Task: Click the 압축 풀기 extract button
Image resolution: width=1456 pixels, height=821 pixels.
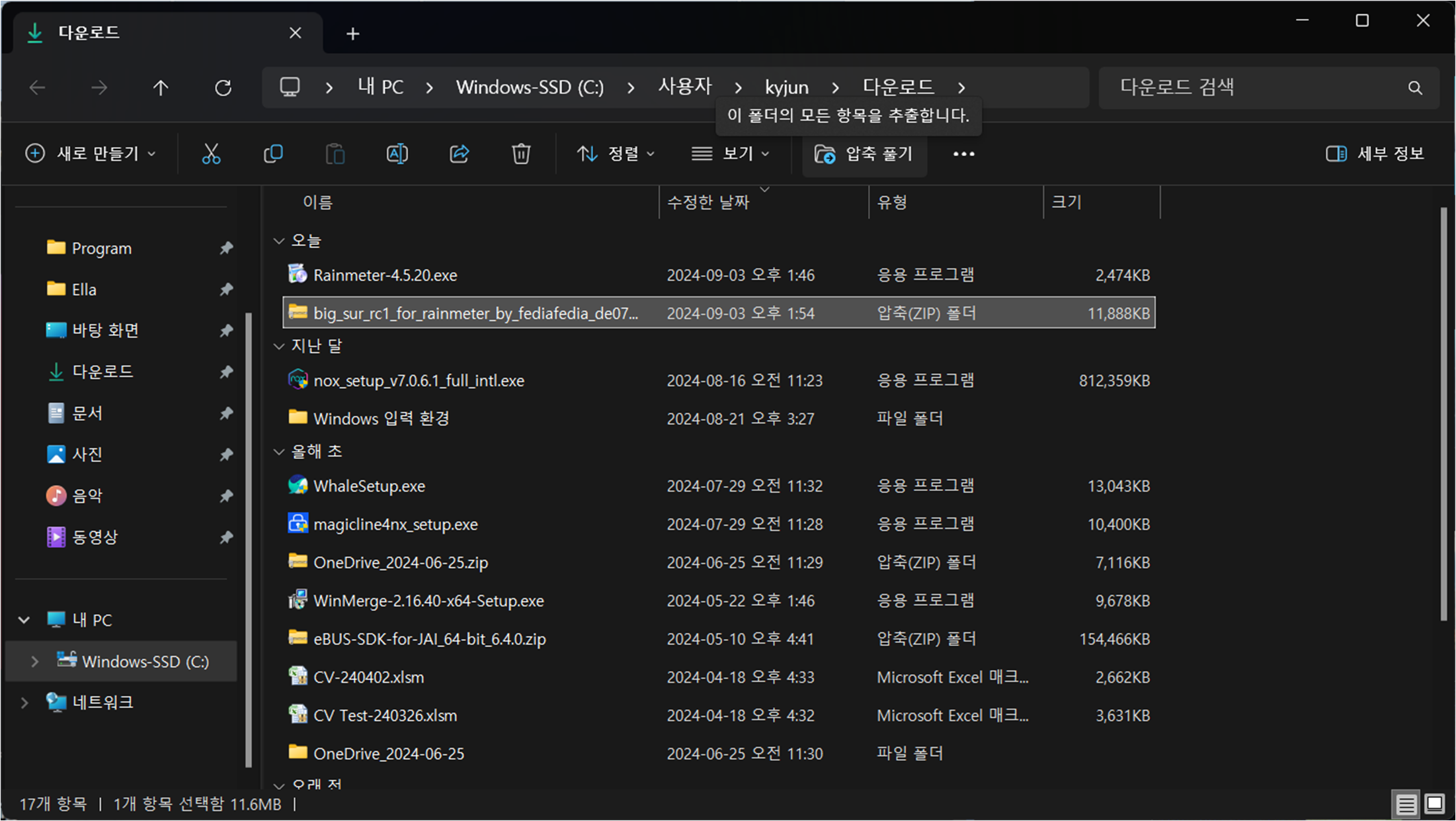Action: point(864,154)
